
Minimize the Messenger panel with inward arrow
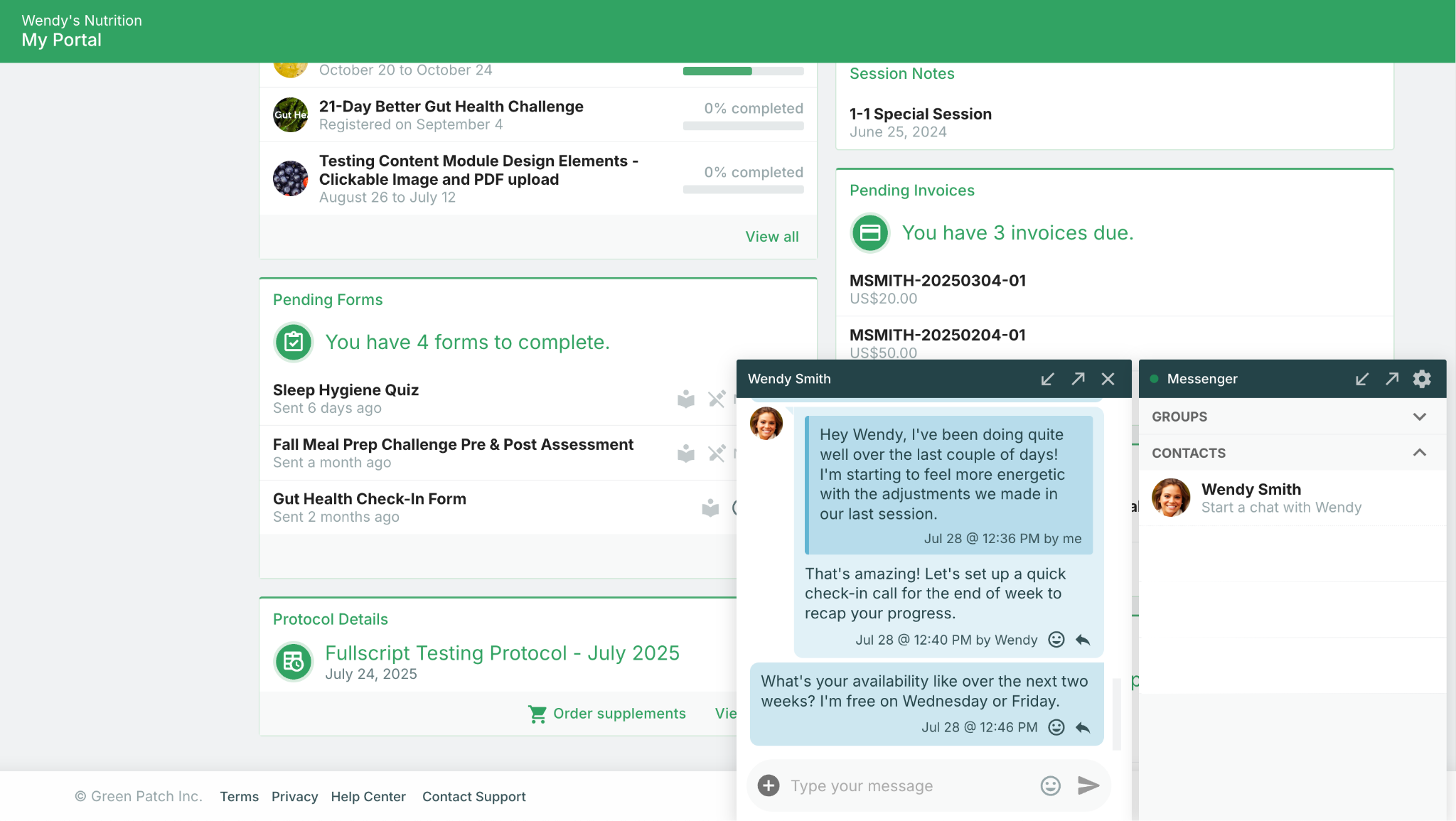(1361, 379)
